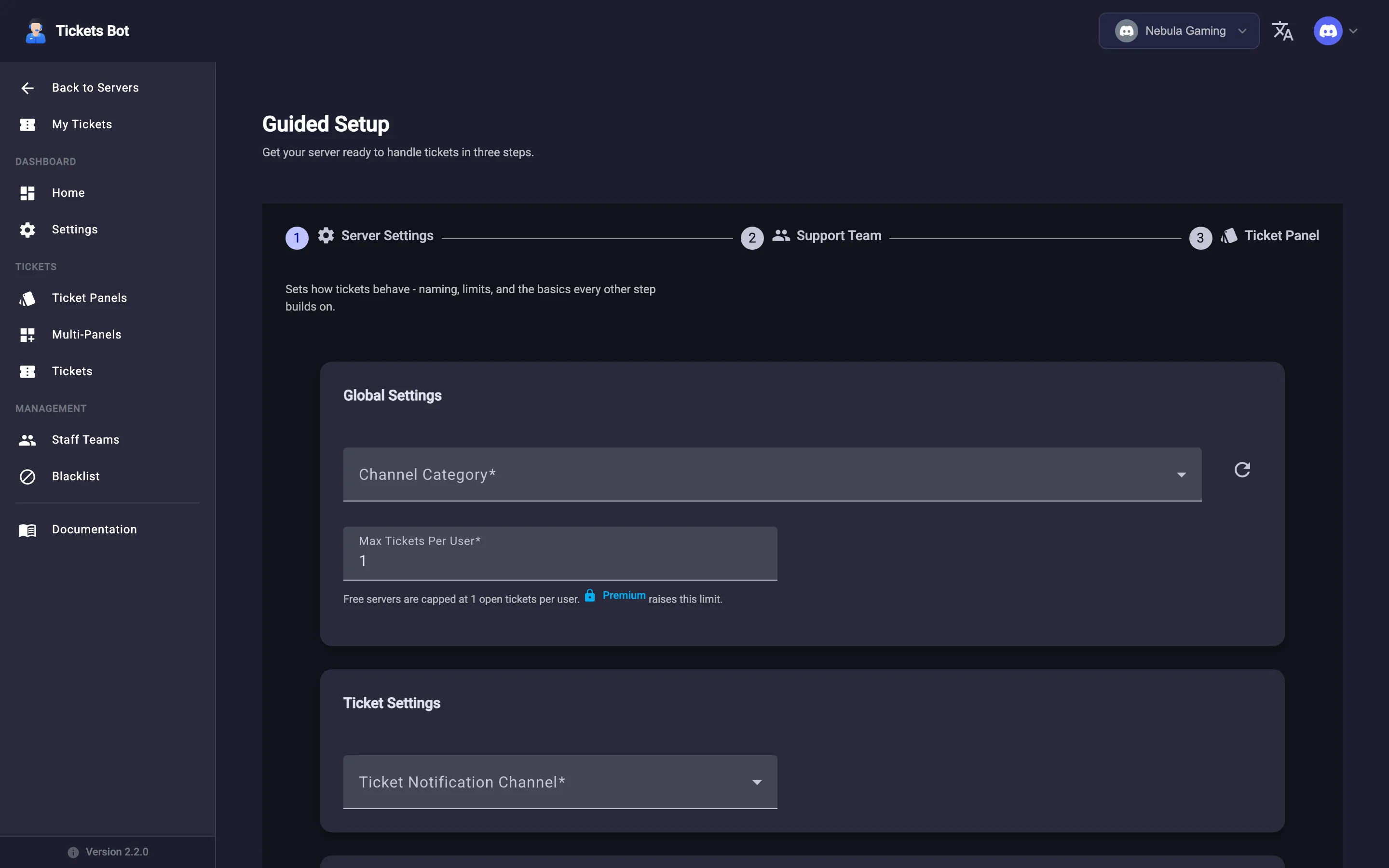
Task: Select step 1 circle in the stepper
Action: tap(297, 238)
